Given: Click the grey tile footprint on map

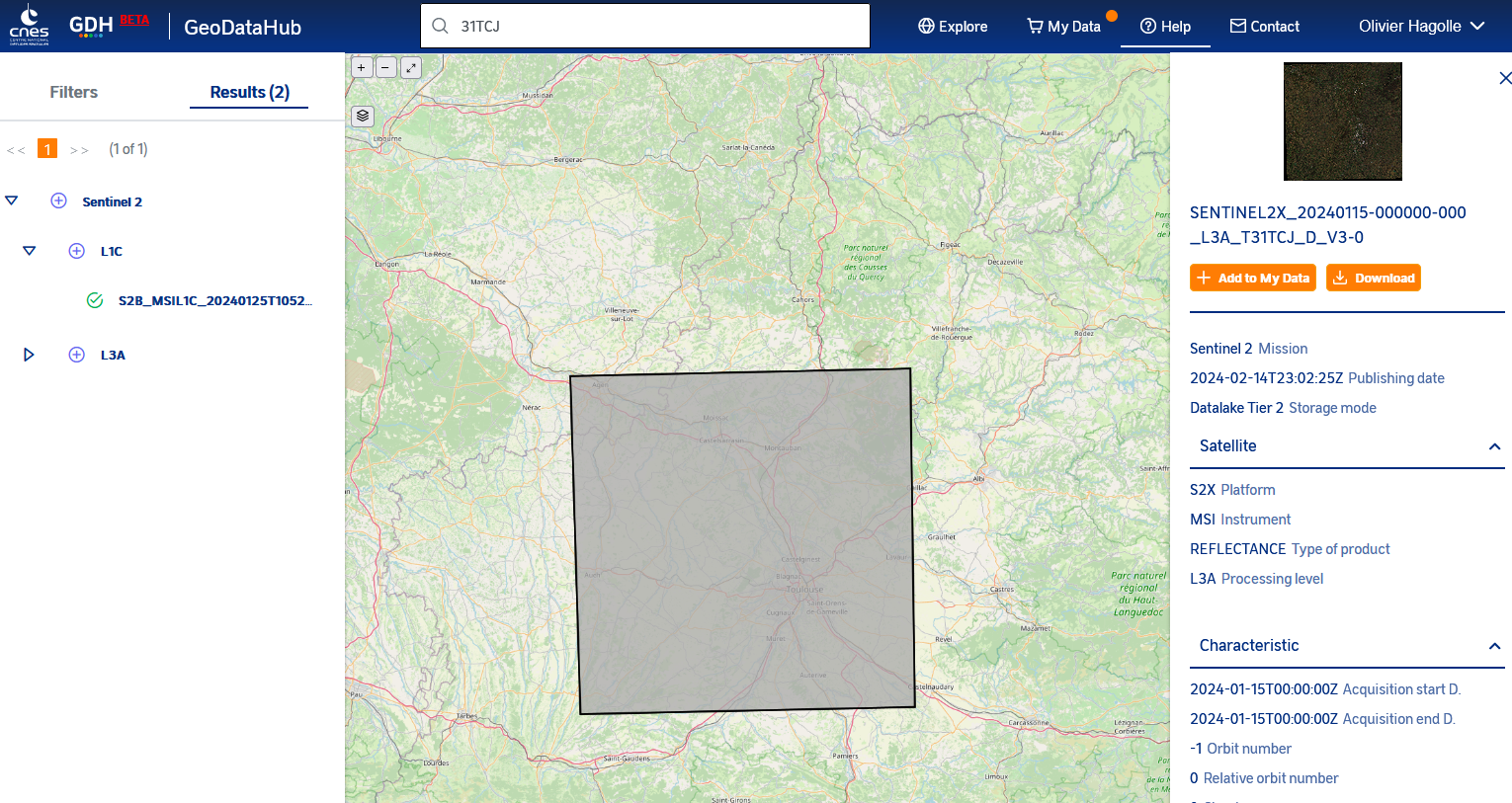Looking at the screenshot, I should point(742,541).
